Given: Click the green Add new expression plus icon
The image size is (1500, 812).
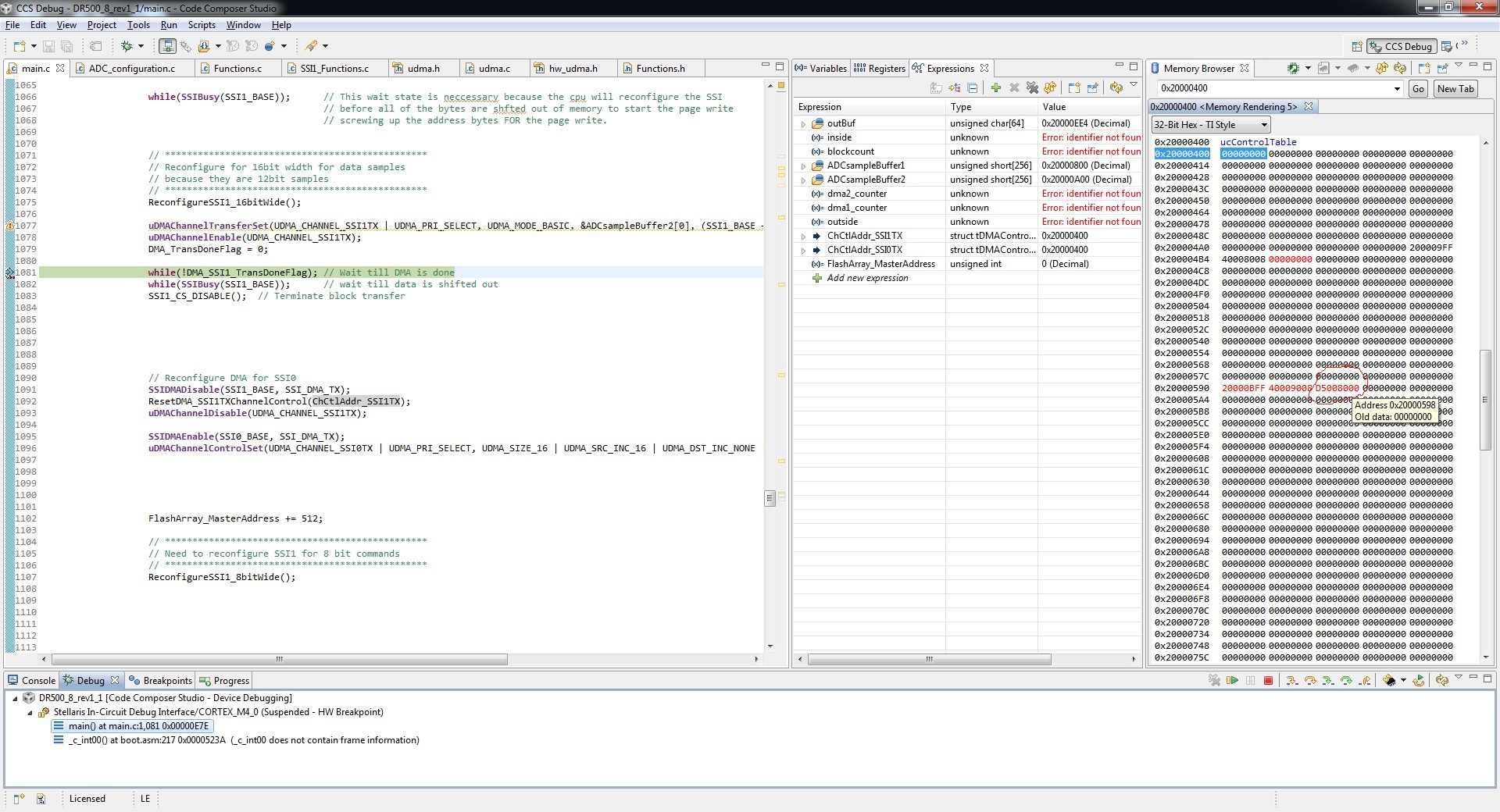Looking at the screenshot, I should [996, 88].
